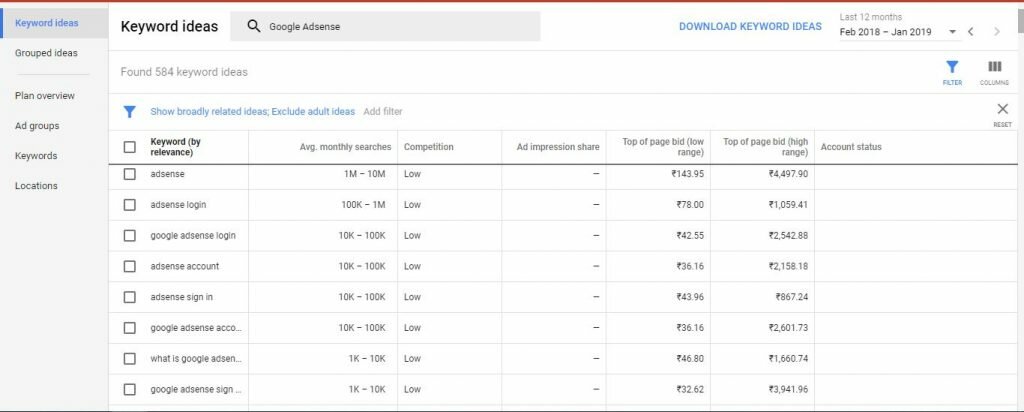Click the ₹1,660.74 bid value
This screenshot has width=1024, height=412.
pos(788,358)
